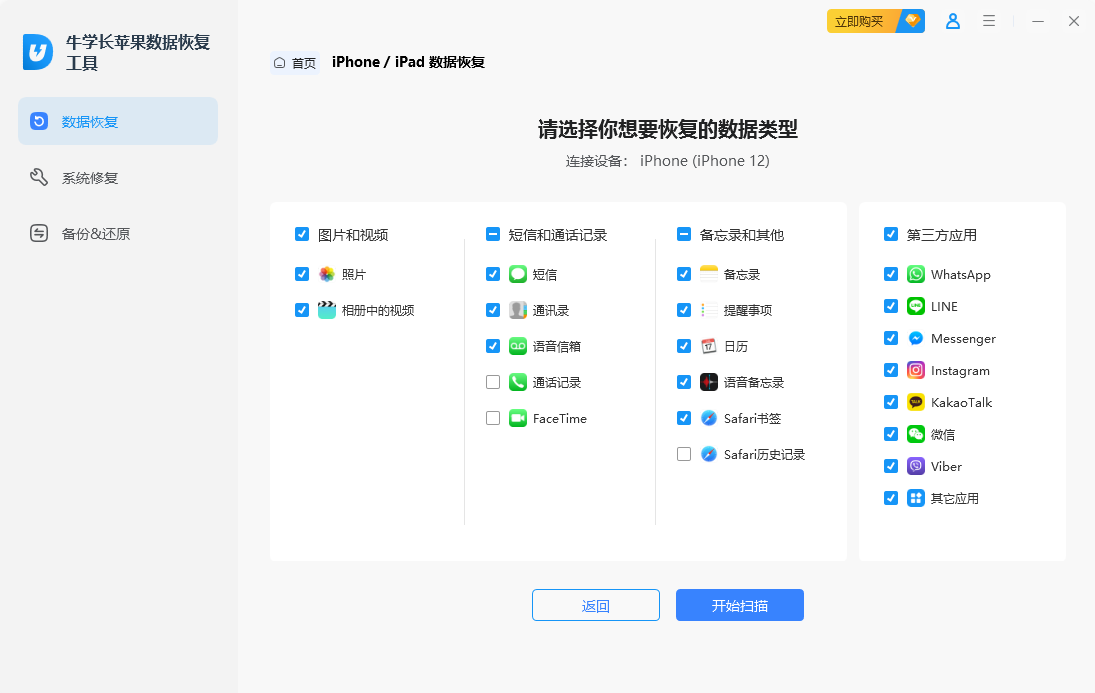Click the user account icon at top
The image size is (1095, 693).
952,21
